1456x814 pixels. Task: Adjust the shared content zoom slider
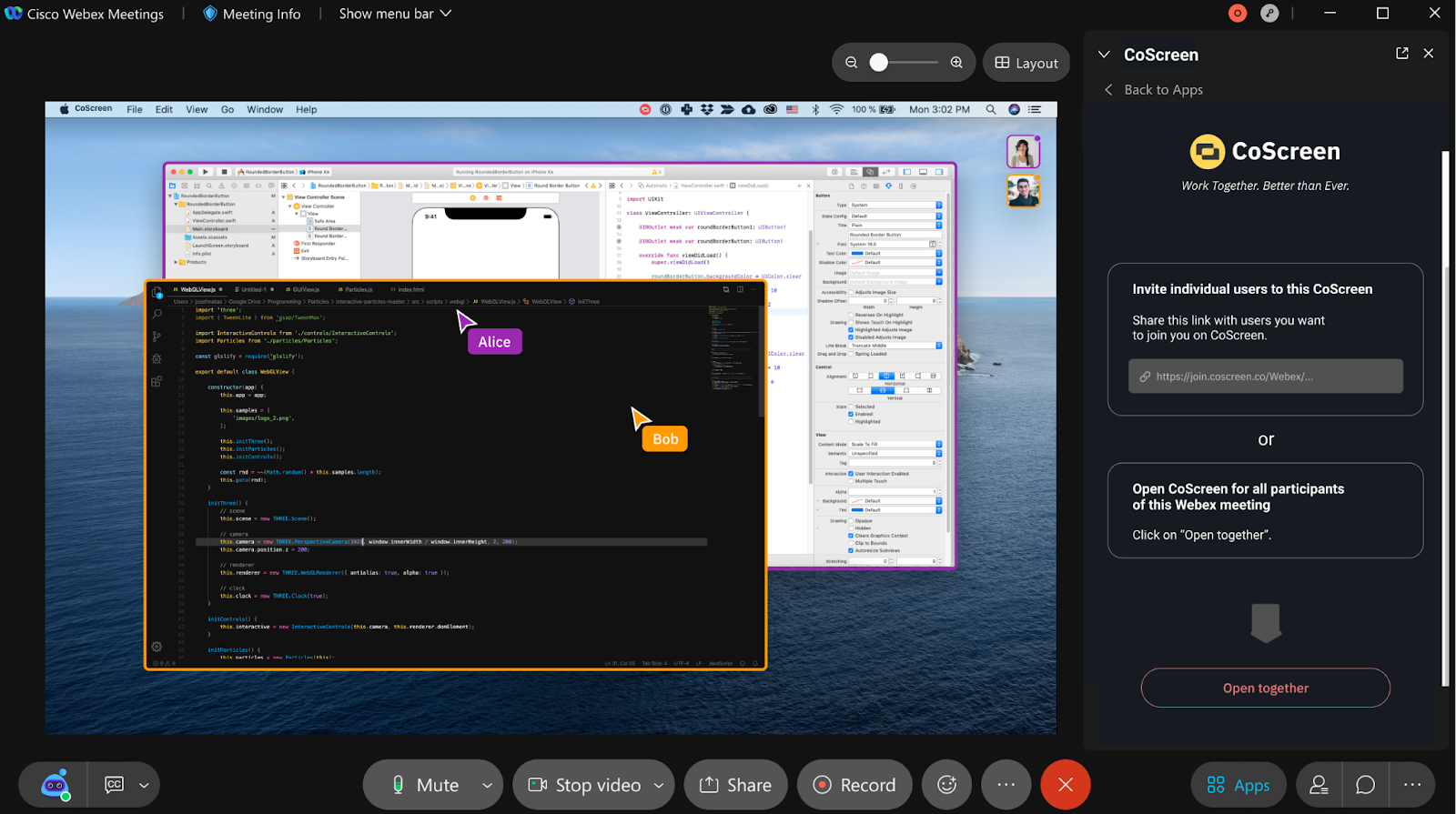point(879,63)
